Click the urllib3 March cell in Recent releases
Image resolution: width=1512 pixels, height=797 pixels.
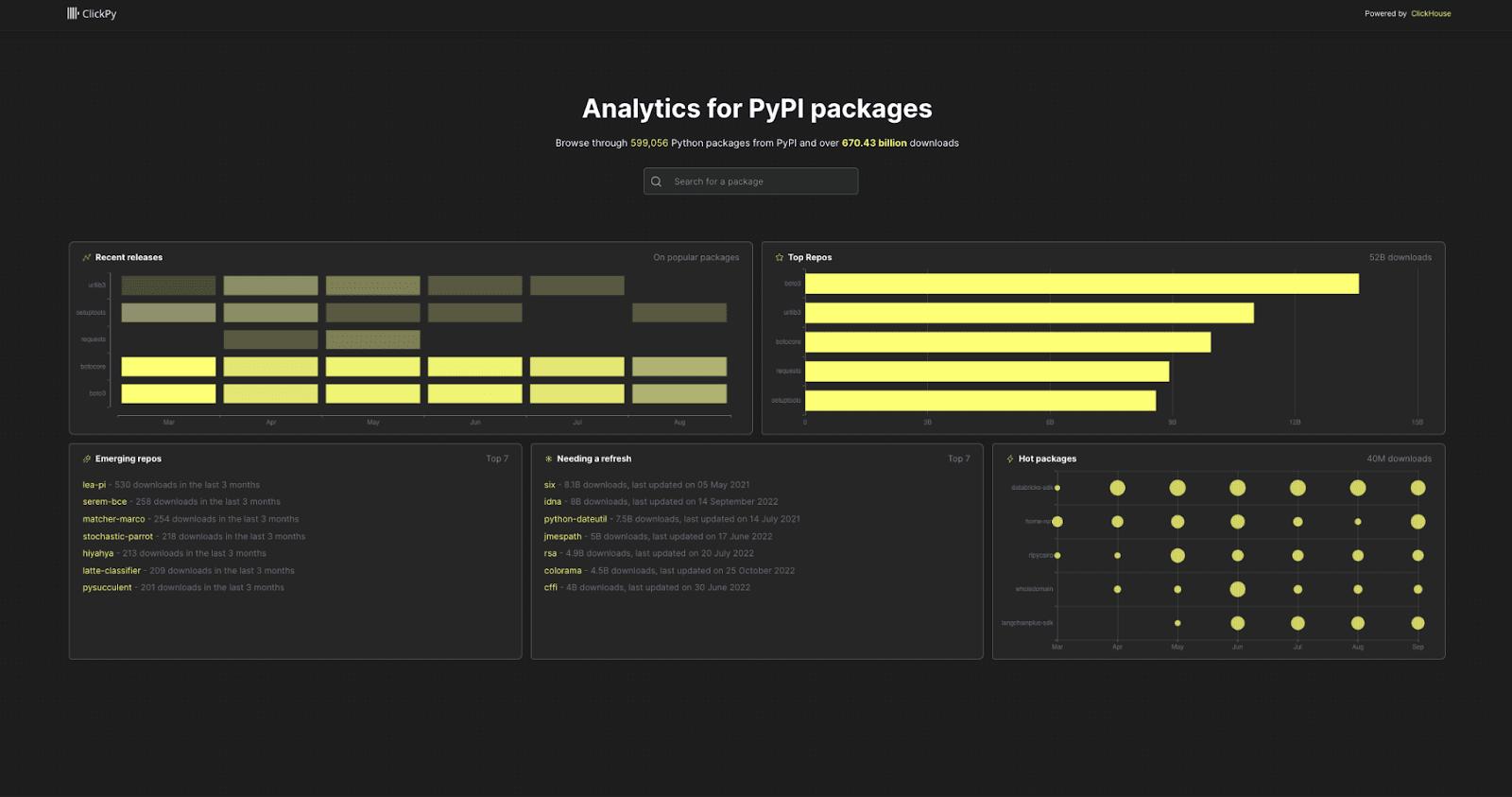pyautogui.click(x=168, y=286)
